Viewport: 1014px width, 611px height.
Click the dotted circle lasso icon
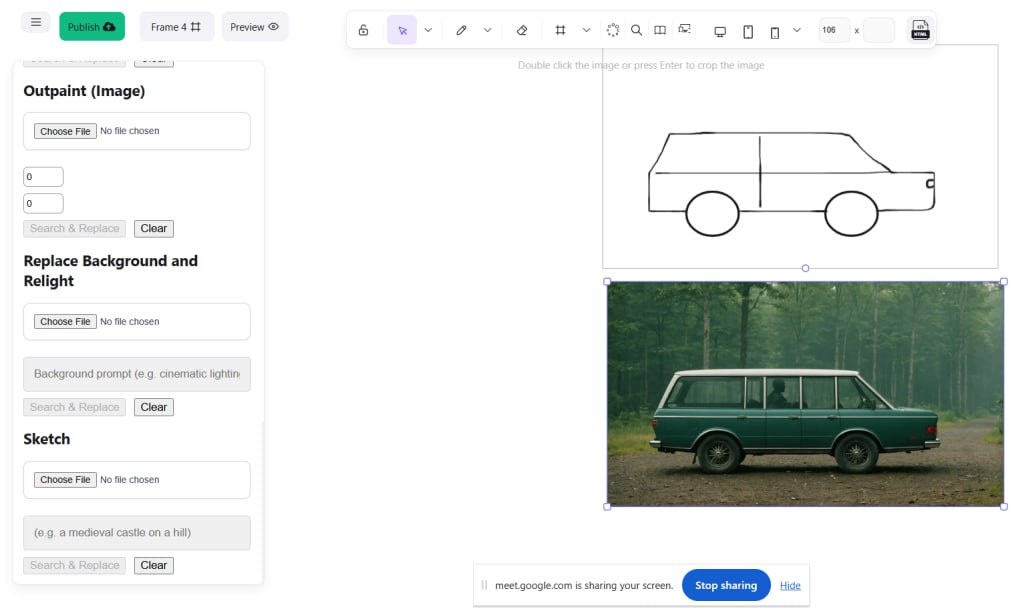tap(612, 30)
